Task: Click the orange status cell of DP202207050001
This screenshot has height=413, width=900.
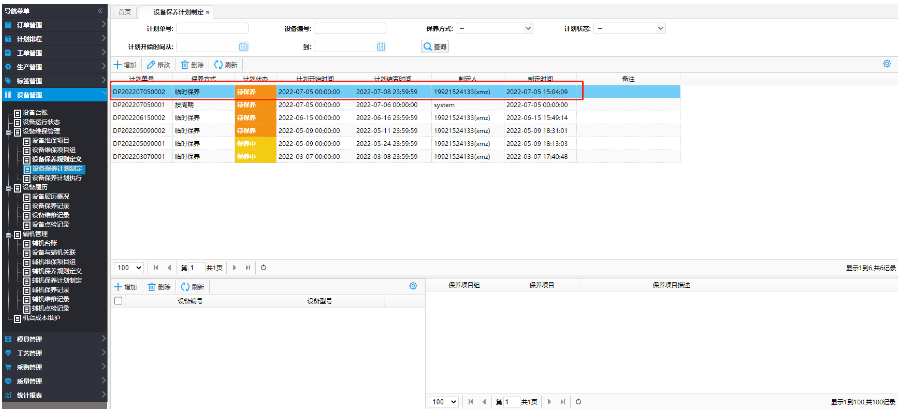Action: tap(254, 104)
